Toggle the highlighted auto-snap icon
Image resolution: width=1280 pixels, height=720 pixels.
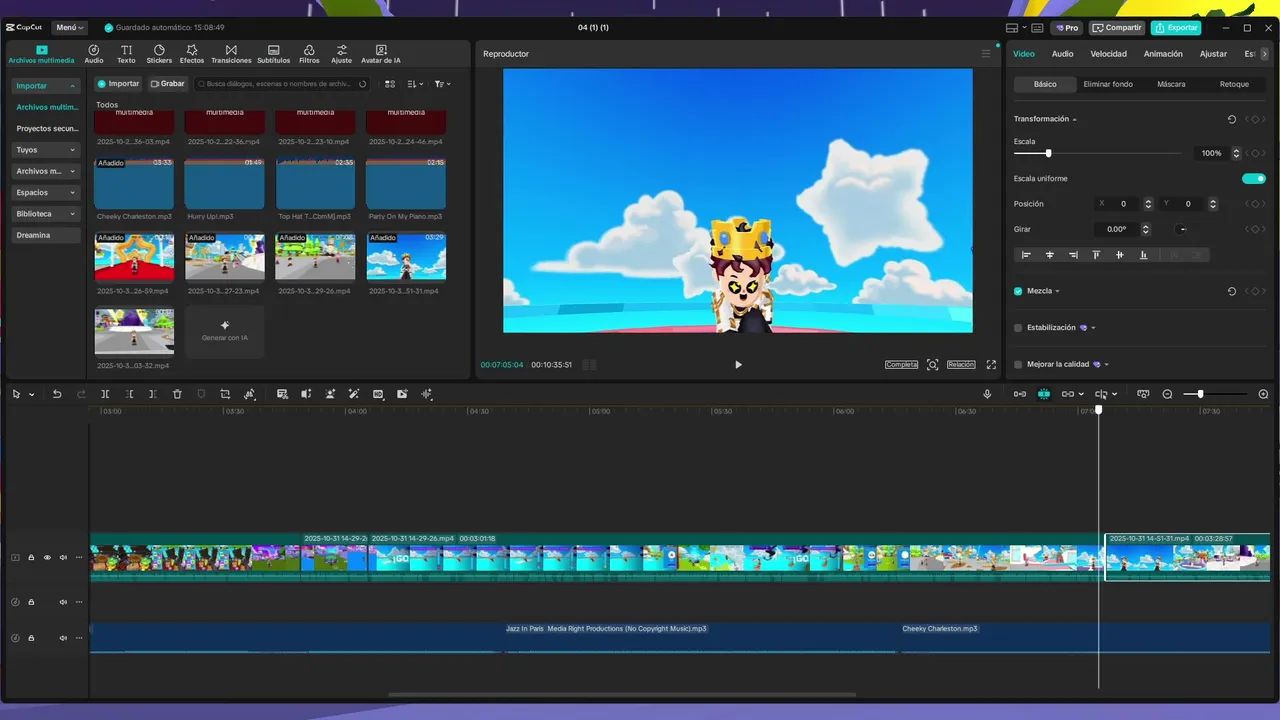pyautogui.click(x=1044, y=394)
